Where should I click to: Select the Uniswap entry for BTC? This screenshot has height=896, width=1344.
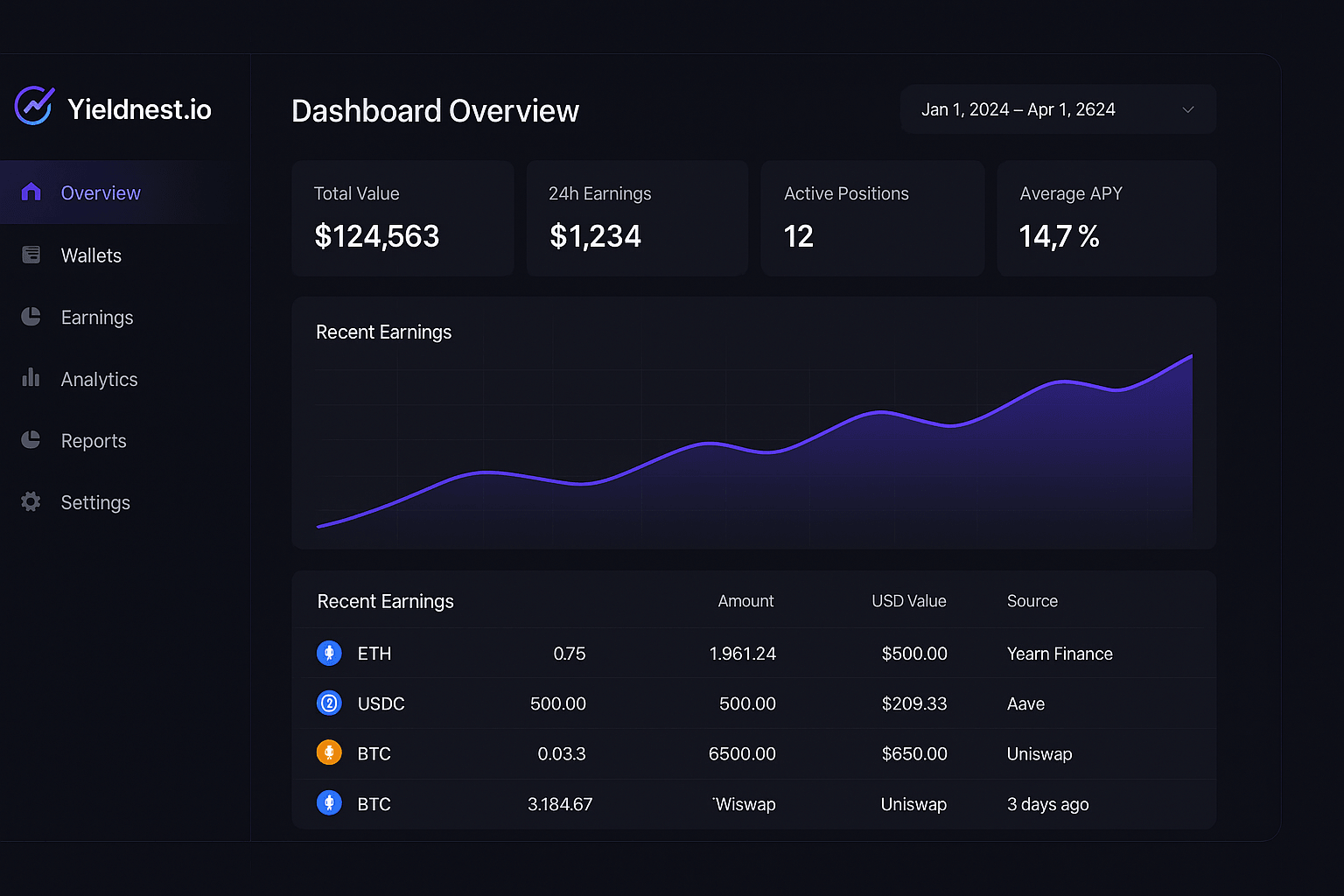click(1039, 753)
